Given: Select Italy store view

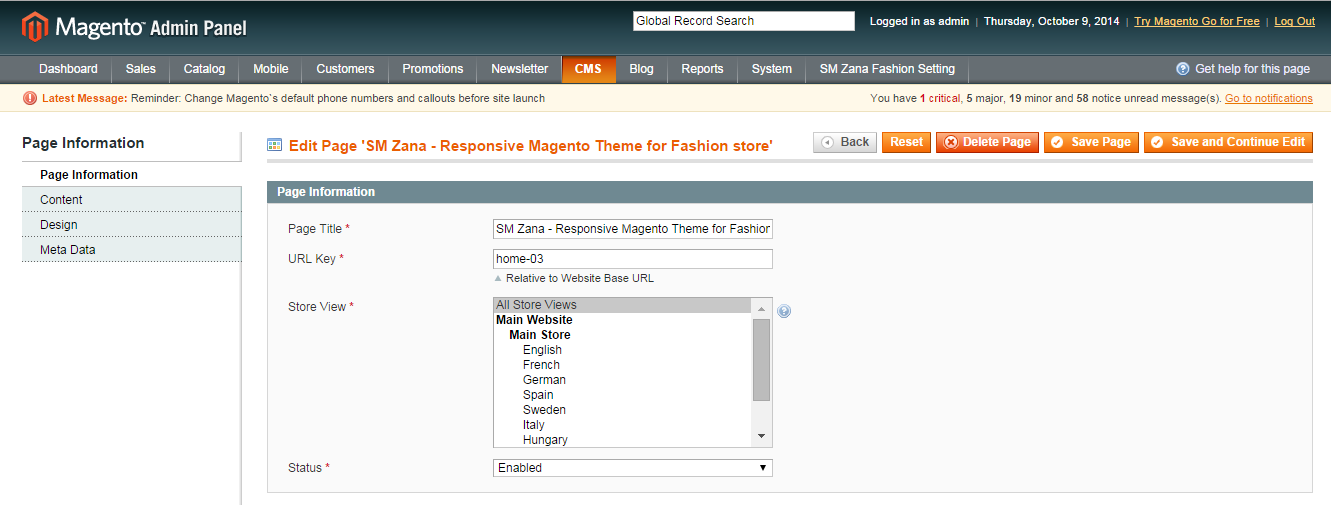Looking at the screenshot, I should pyautogui.click(x=623, y=425).
